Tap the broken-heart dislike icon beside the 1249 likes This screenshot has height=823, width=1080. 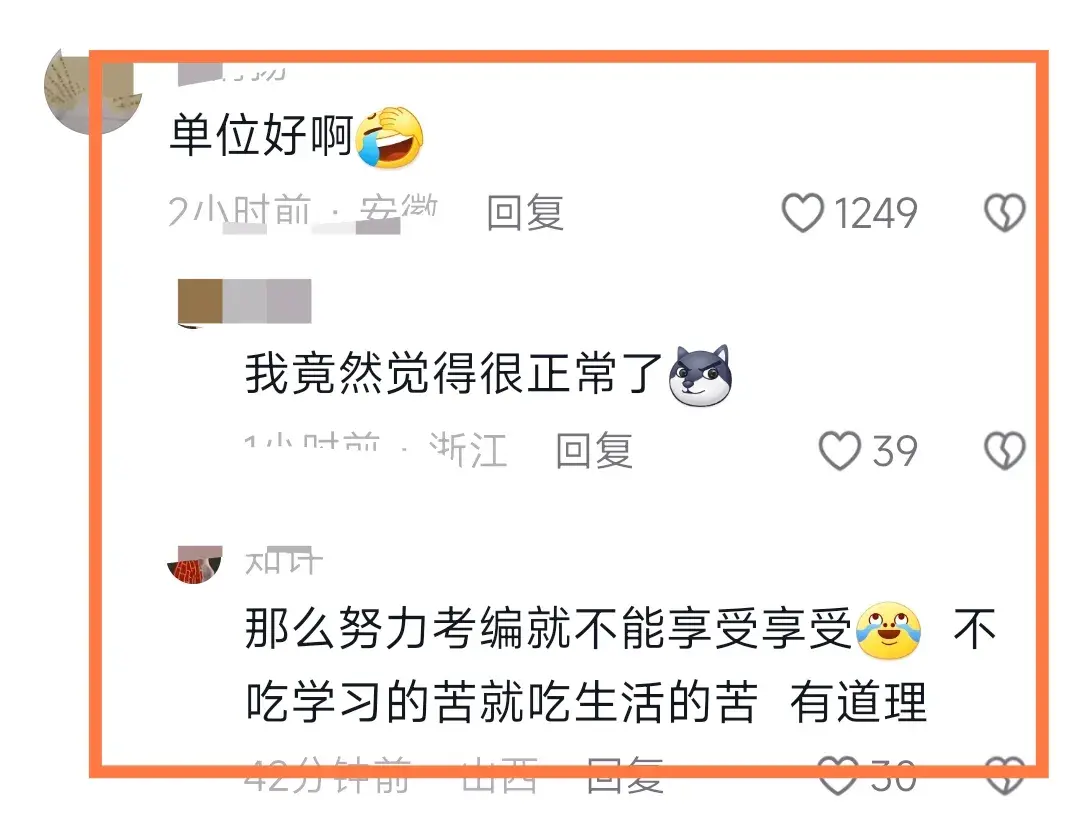(1005, 213)
